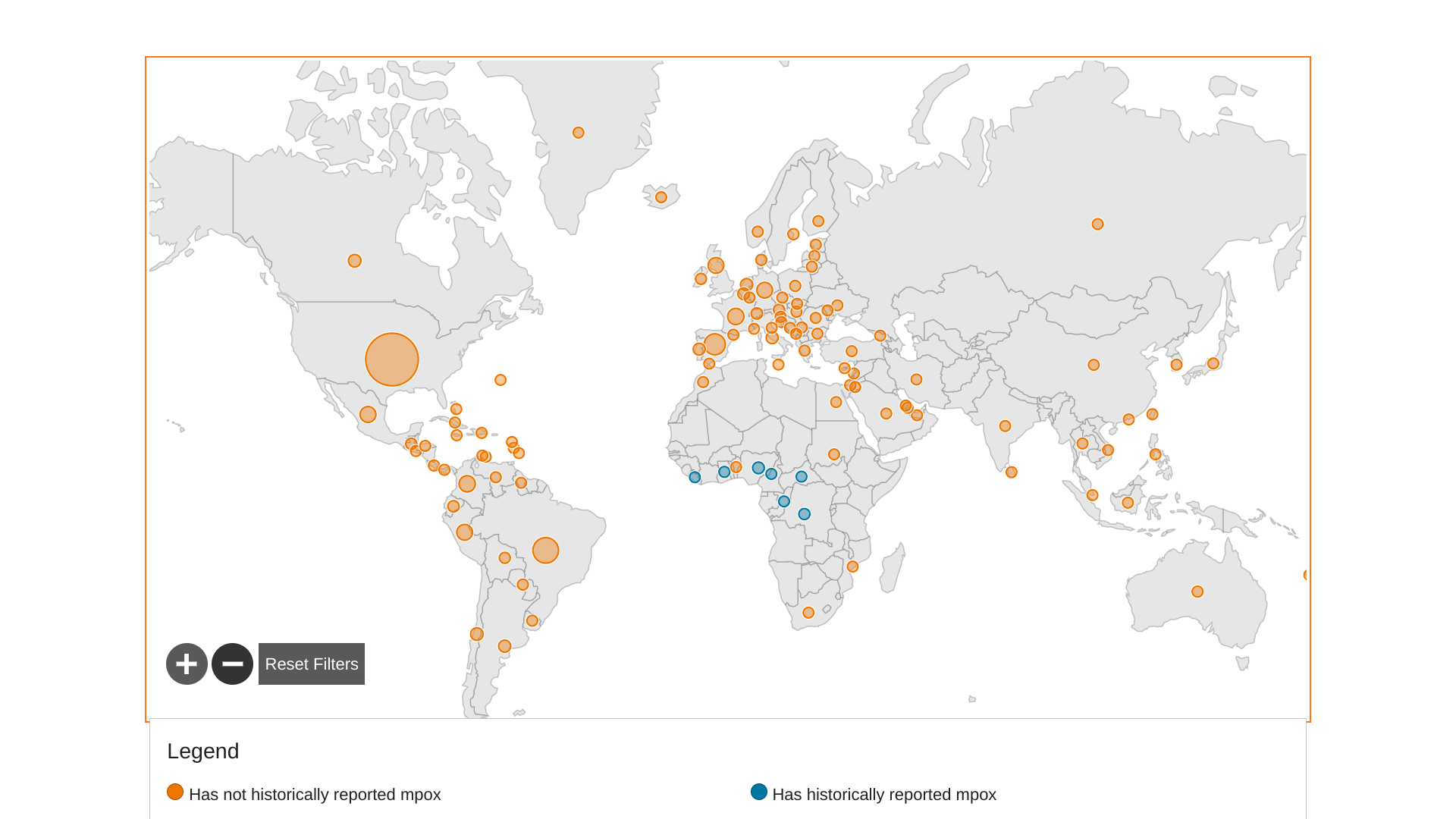The image size is (1456, 819).
Task: Click the blue Nigeria bubble
Action: [x=758, y=468]
